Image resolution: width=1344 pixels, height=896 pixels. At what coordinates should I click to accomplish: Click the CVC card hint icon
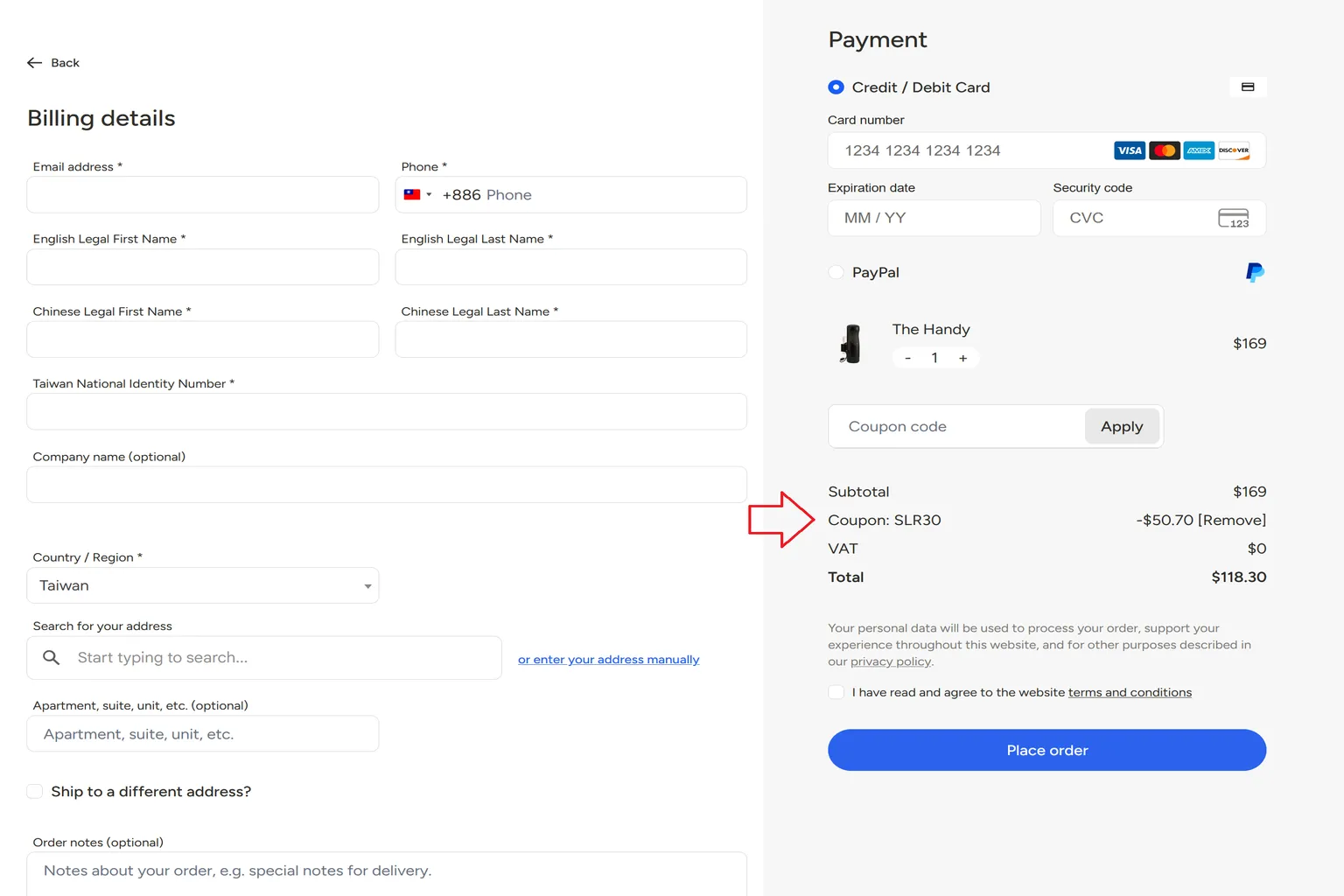tap(1234, 218)
